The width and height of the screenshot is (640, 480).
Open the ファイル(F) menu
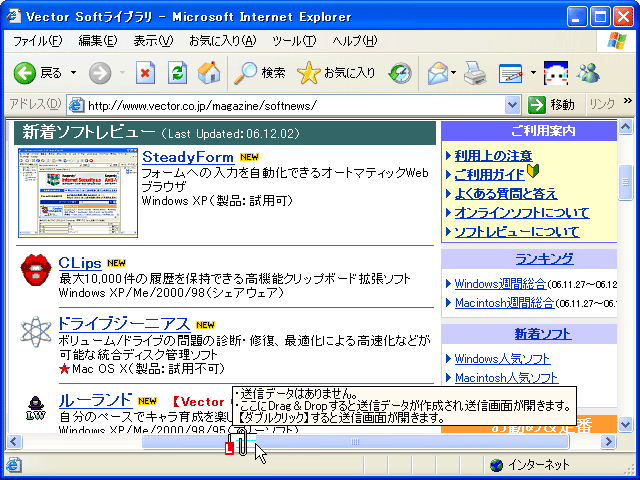(38, 41)
